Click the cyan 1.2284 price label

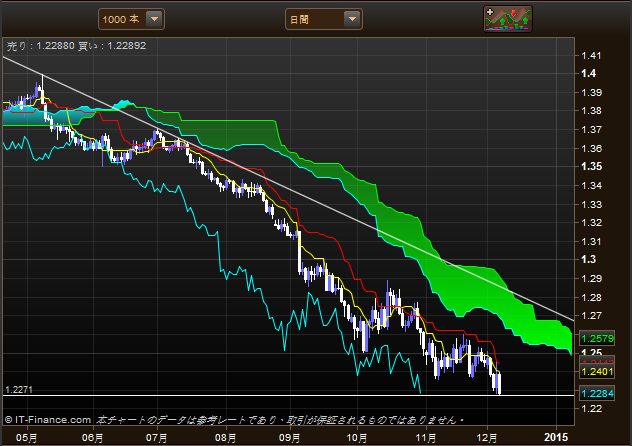597,393
